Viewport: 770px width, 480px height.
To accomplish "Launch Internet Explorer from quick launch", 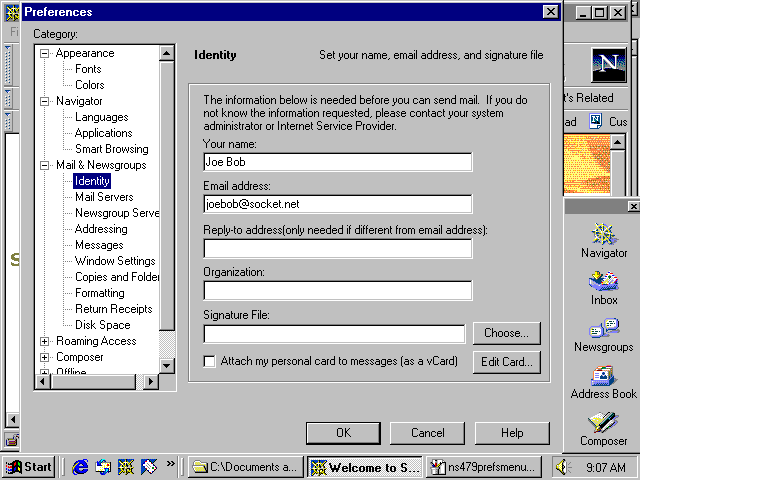I will click(81, 467).
